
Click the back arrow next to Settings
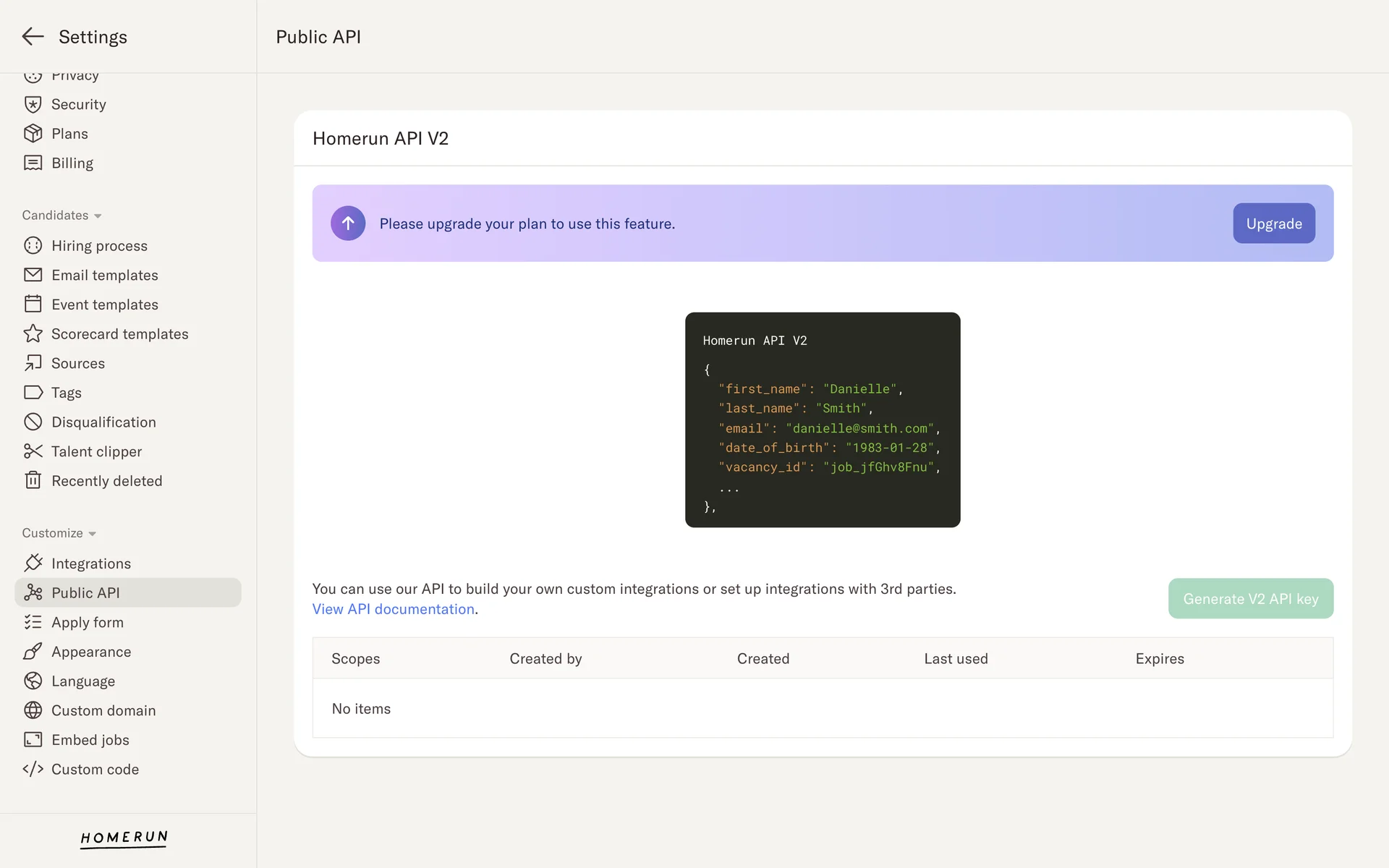tap(33, 36)
